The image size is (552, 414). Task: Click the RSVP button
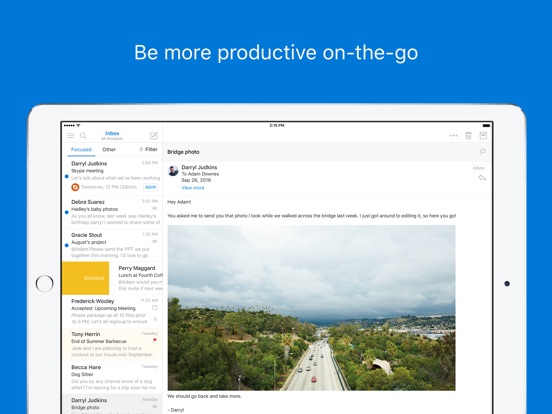[x=150, y=187]
